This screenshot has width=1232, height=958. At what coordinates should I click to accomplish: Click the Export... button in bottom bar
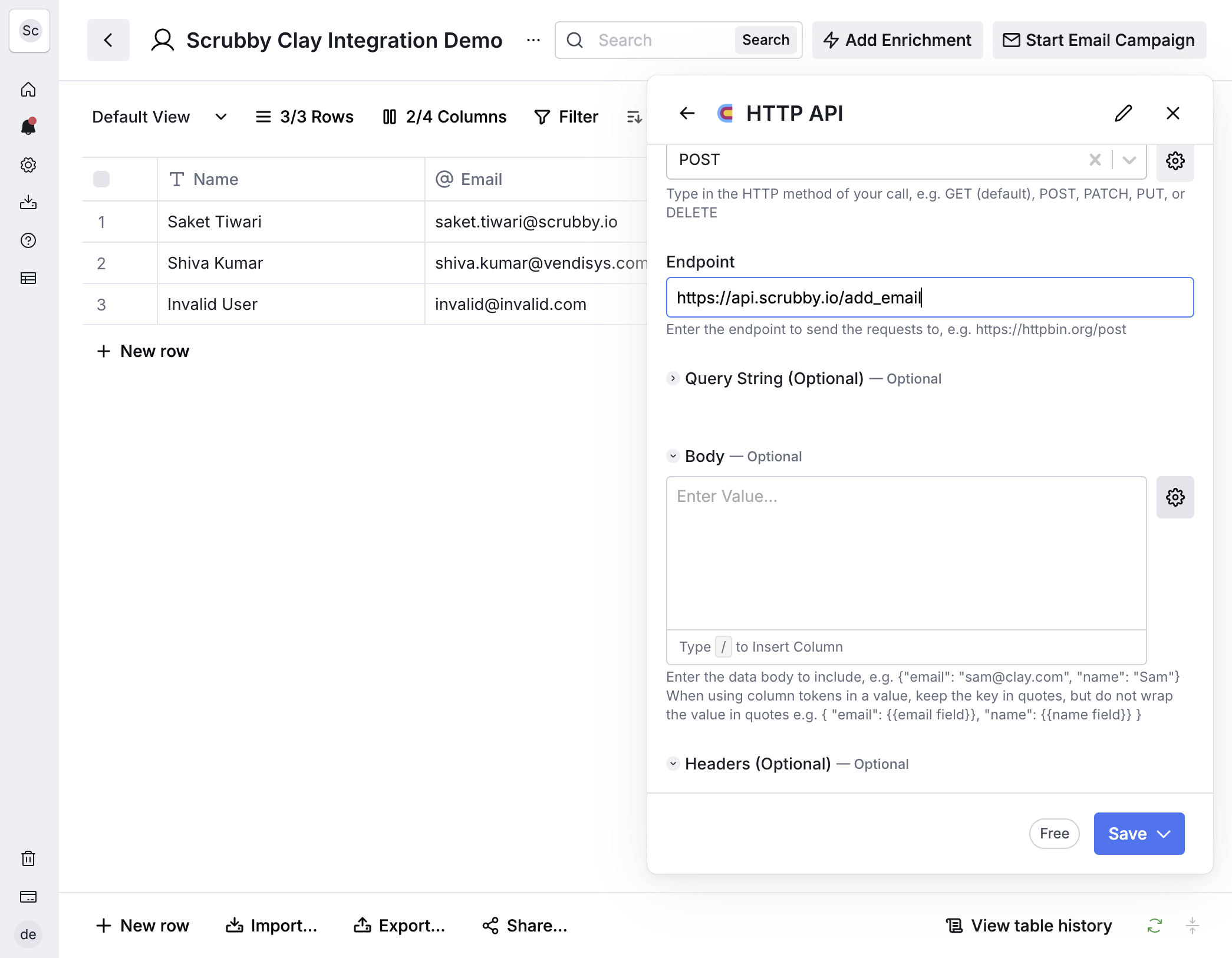(x=399, y=926)
